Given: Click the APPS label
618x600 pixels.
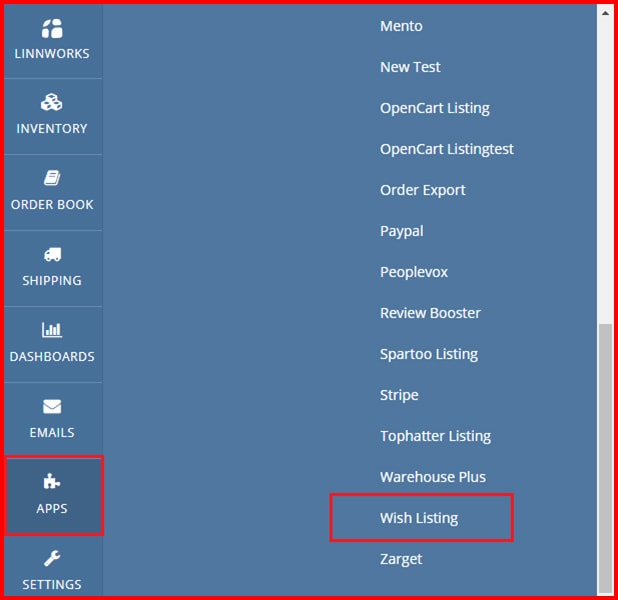Looking at the screenshot, I should click(x=52, y=509).
